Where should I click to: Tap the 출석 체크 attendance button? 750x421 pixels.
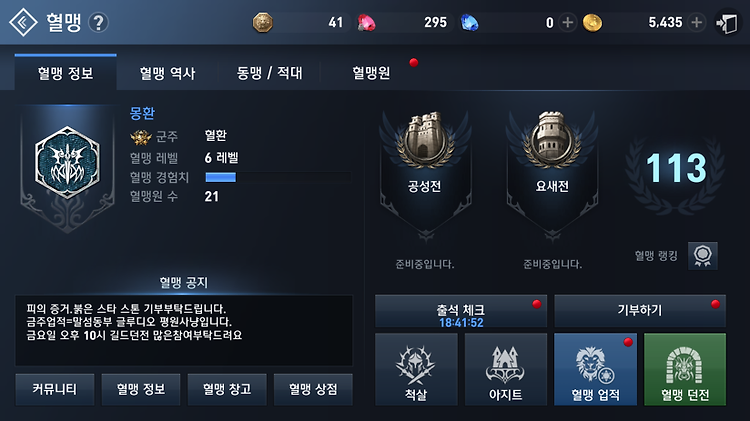(461, 311)
